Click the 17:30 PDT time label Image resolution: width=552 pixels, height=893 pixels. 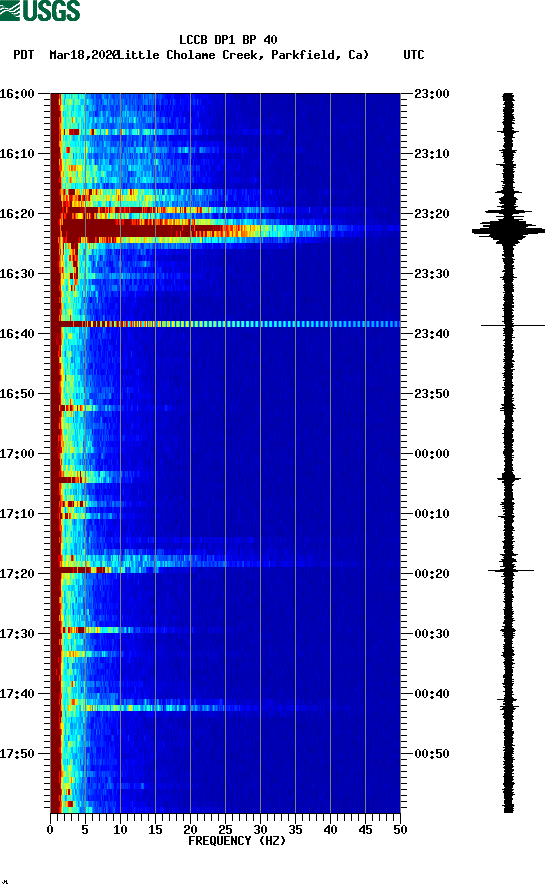(x=17, y=633)
